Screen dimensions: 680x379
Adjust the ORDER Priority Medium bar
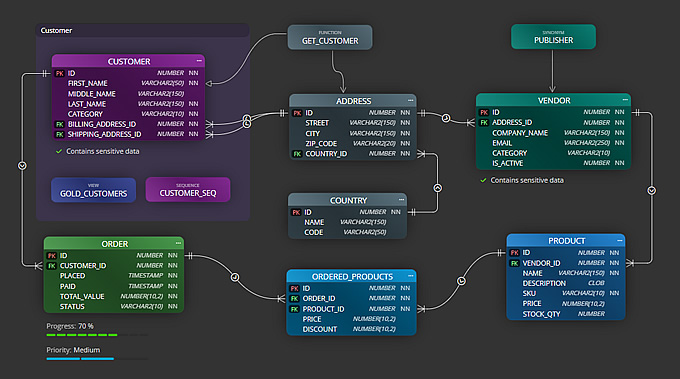click(x=97, y=359)
